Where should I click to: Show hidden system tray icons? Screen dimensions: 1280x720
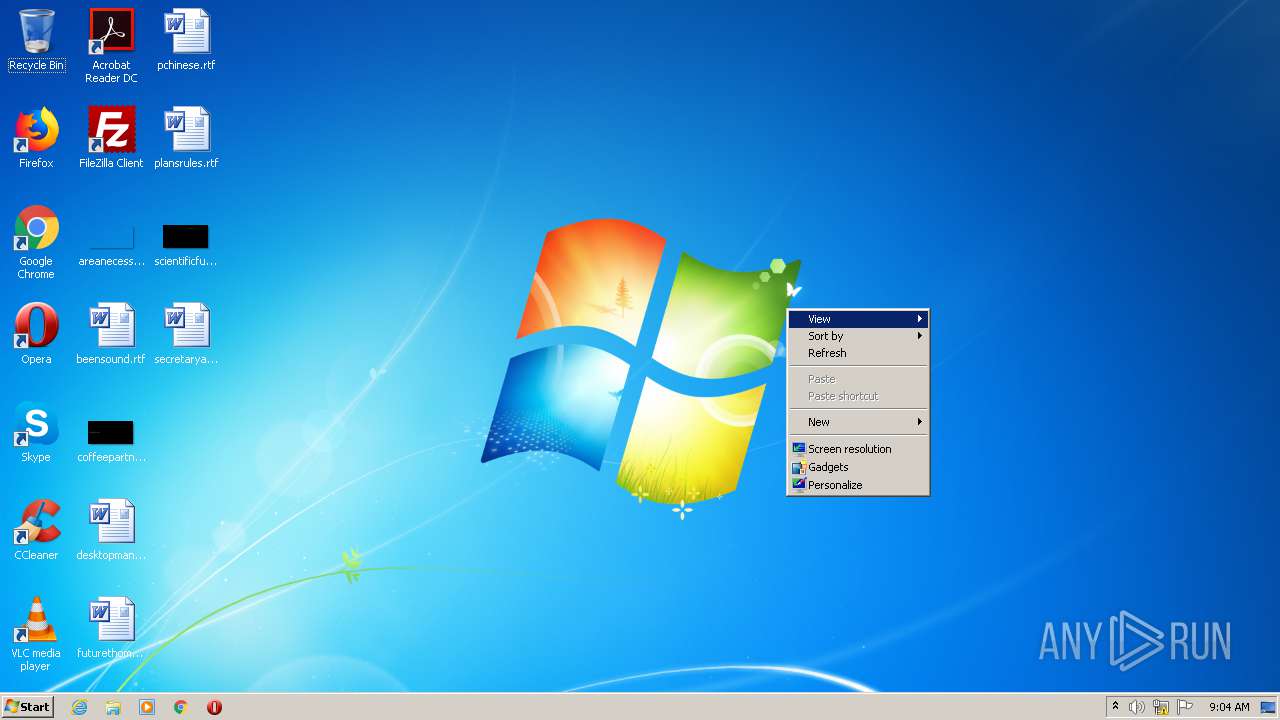(x=1115, y=707)
